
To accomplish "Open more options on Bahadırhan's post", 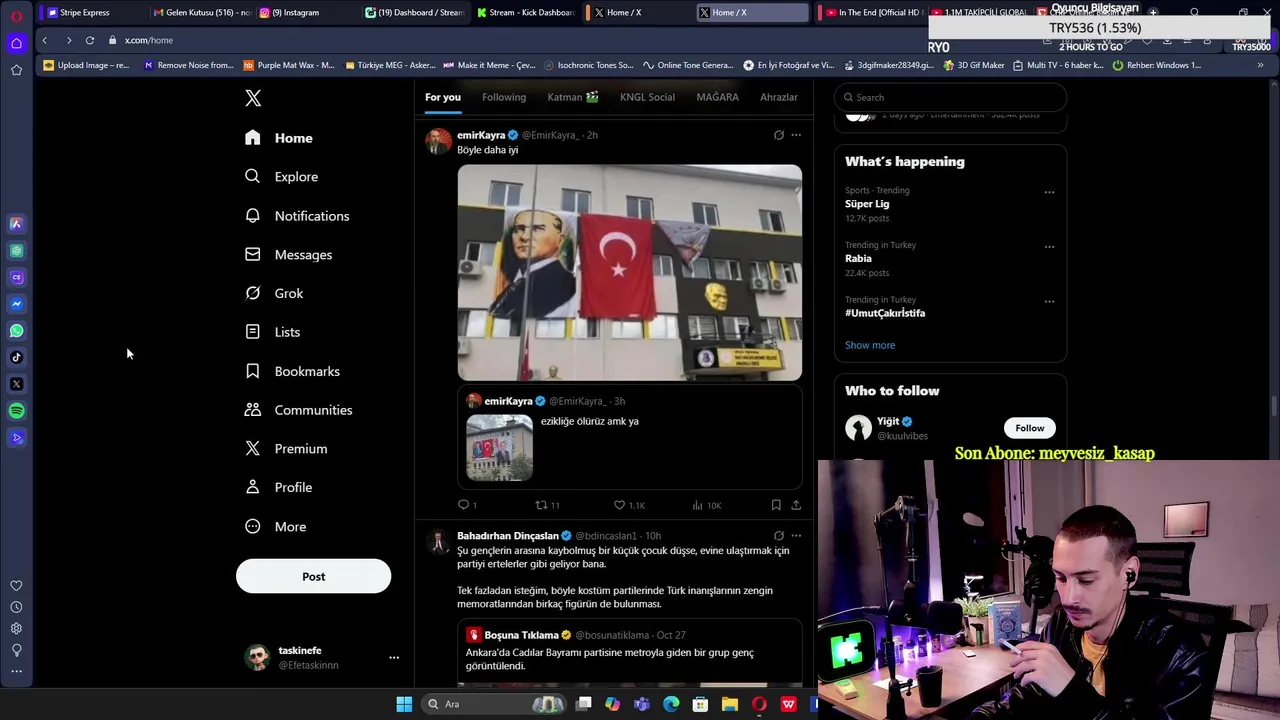I will pos(796,536).
